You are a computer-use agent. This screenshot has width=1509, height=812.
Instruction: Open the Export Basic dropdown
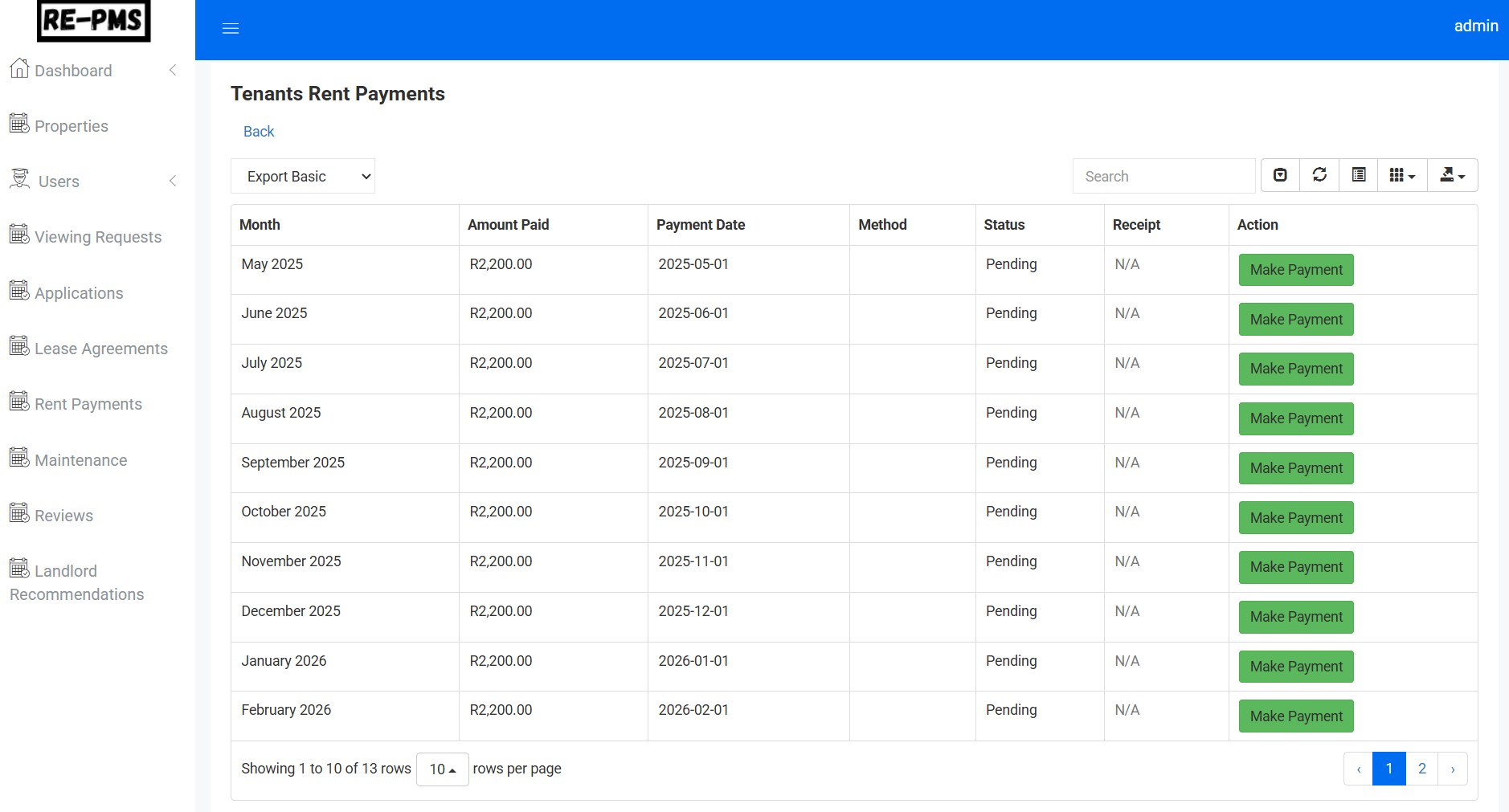point(303,175)
